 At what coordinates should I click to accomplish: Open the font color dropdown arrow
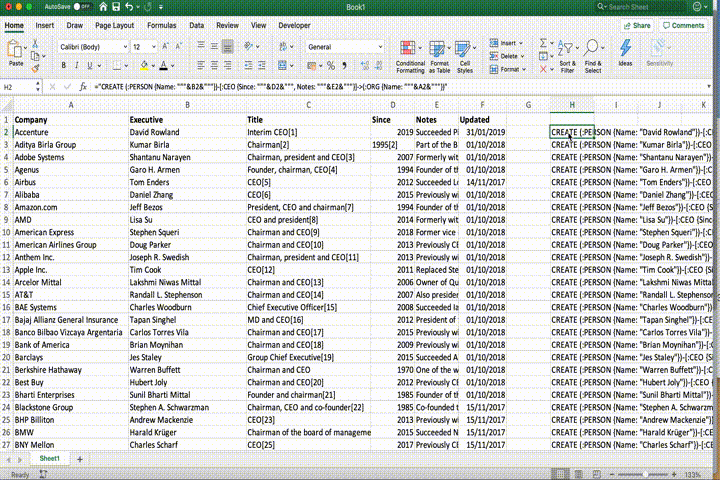(173, 66)
